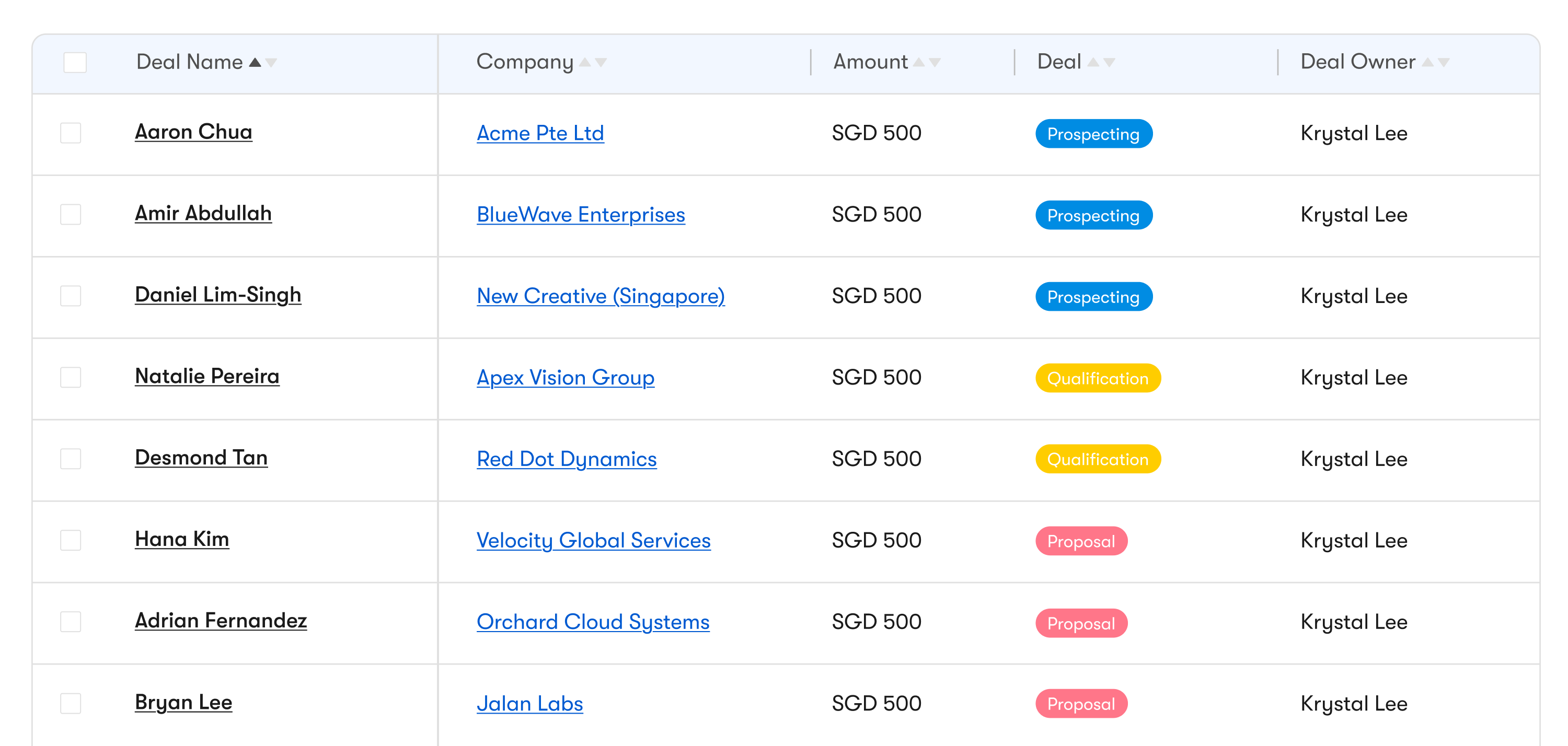Select SGD 500 amount in Natalie Pereira row
Image resolution: width=1568 pixels, height=746 pixels.
[877, 378]
